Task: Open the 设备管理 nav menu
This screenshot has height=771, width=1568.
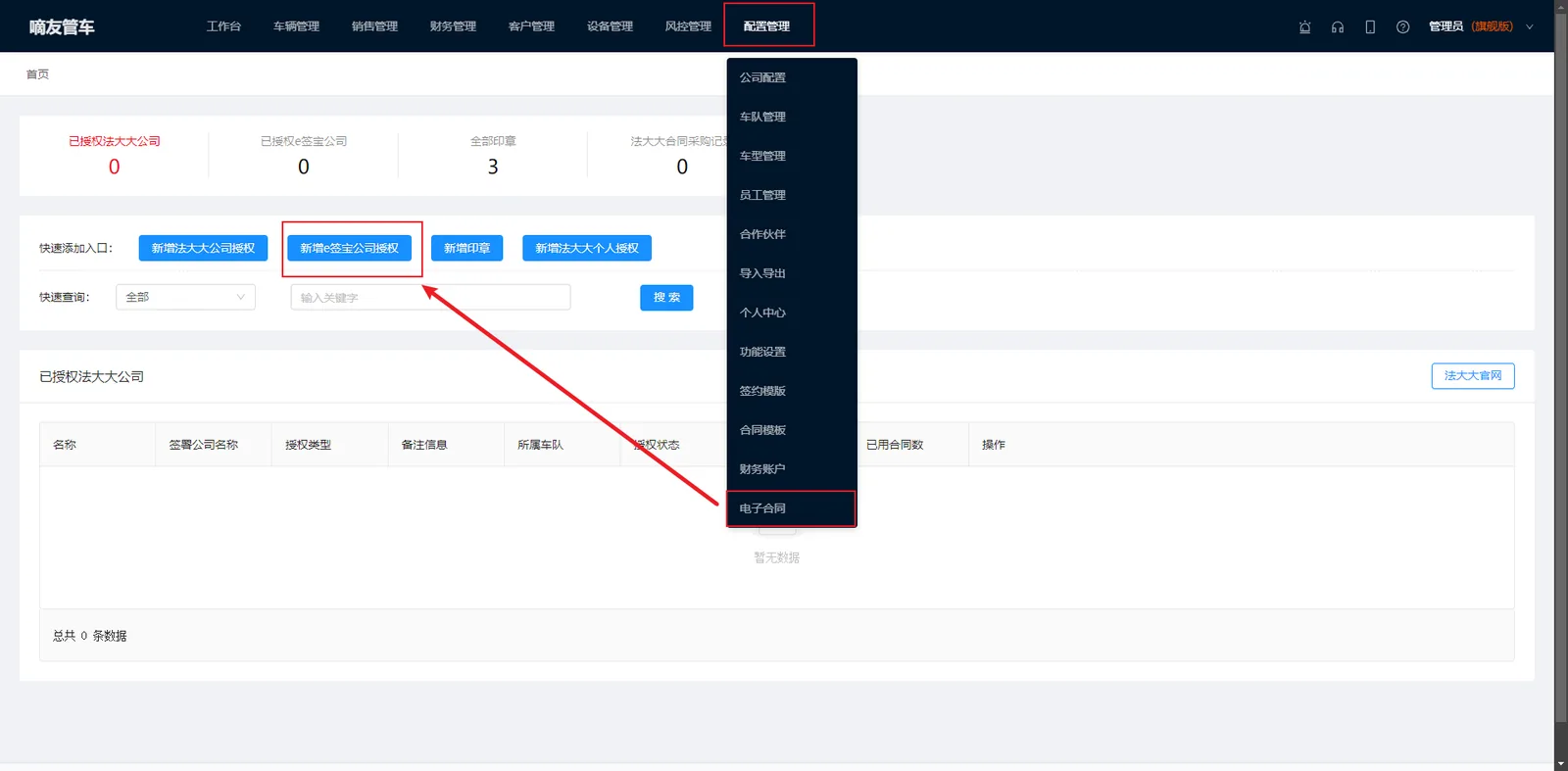Action: (x=610, y=26)
